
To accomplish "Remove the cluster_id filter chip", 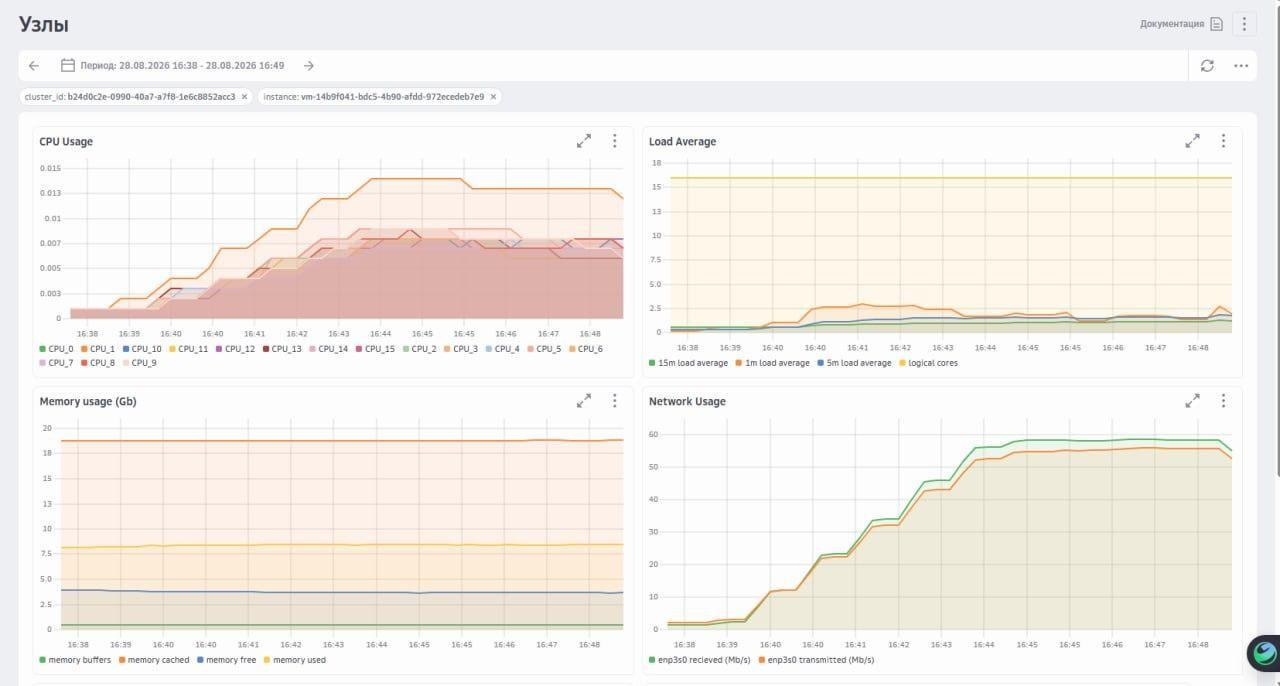I will click(x=244, y=97).
